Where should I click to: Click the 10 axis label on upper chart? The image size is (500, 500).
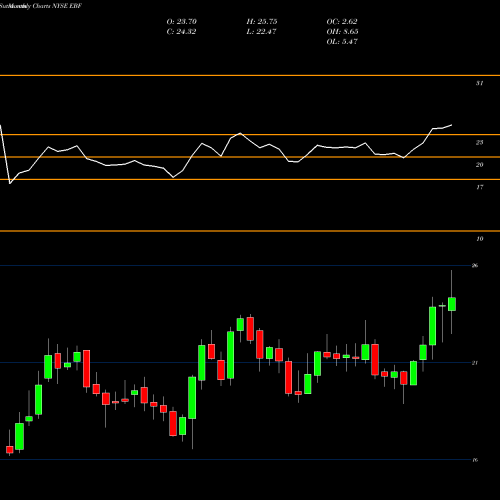click(479, 239)
